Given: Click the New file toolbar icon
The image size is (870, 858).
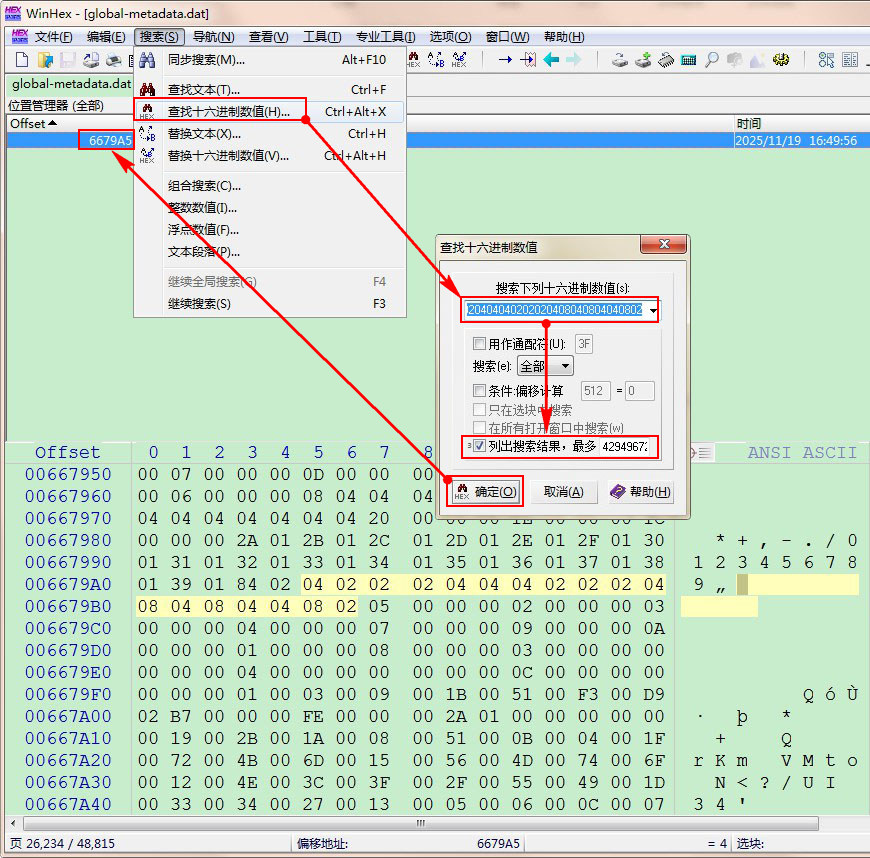Looking at the screenshot, I should click(x=20, y=60).
